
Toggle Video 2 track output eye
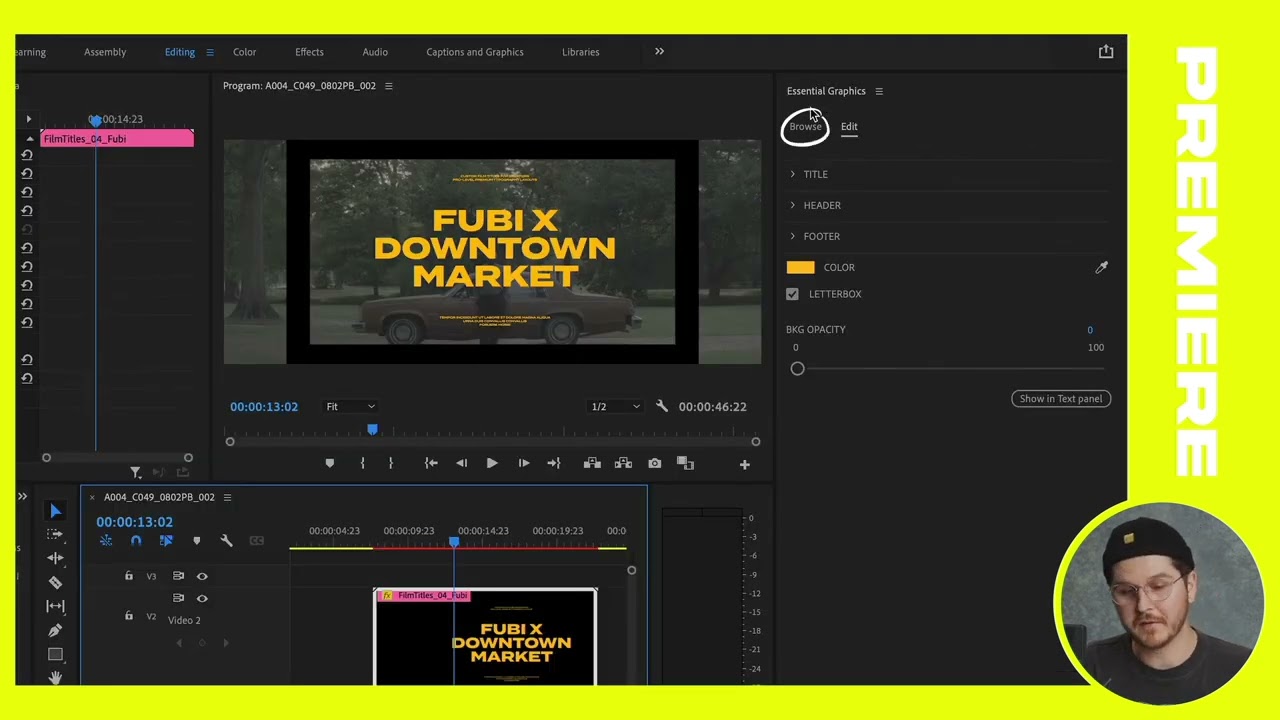pos(202,598)
